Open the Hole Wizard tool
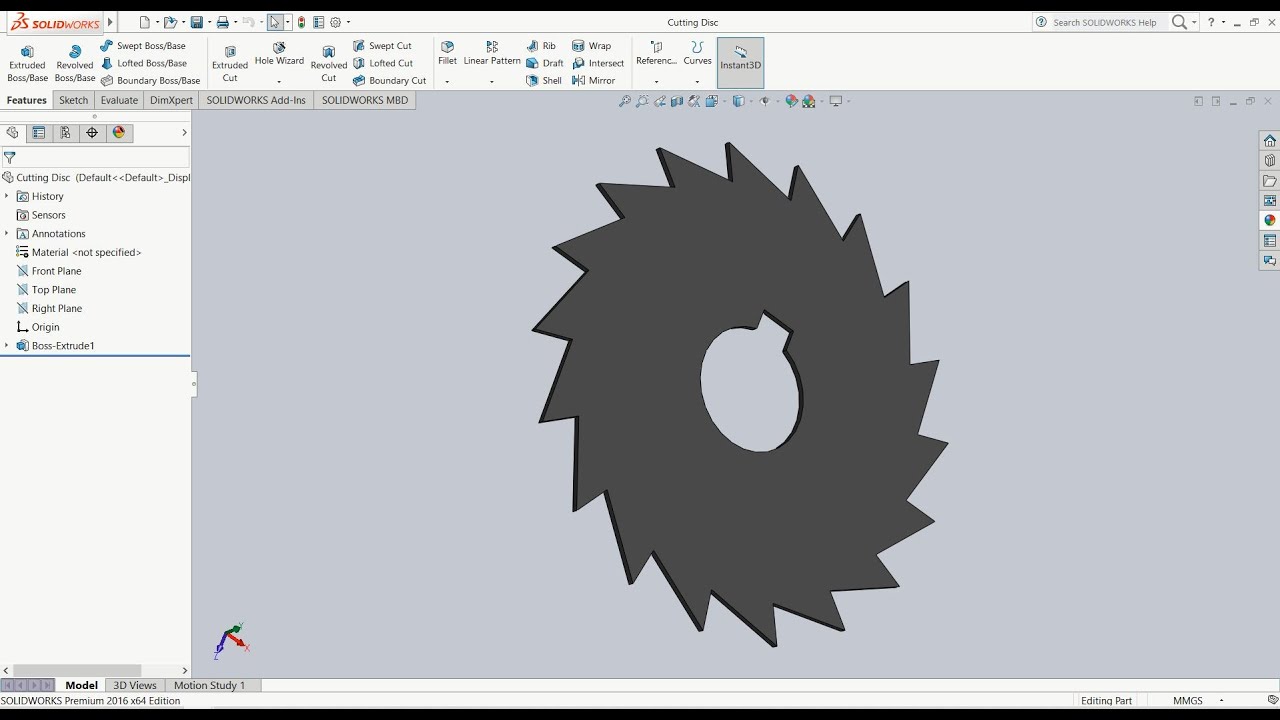Viewport: 1280px width, 720px height. click(279, 54)
